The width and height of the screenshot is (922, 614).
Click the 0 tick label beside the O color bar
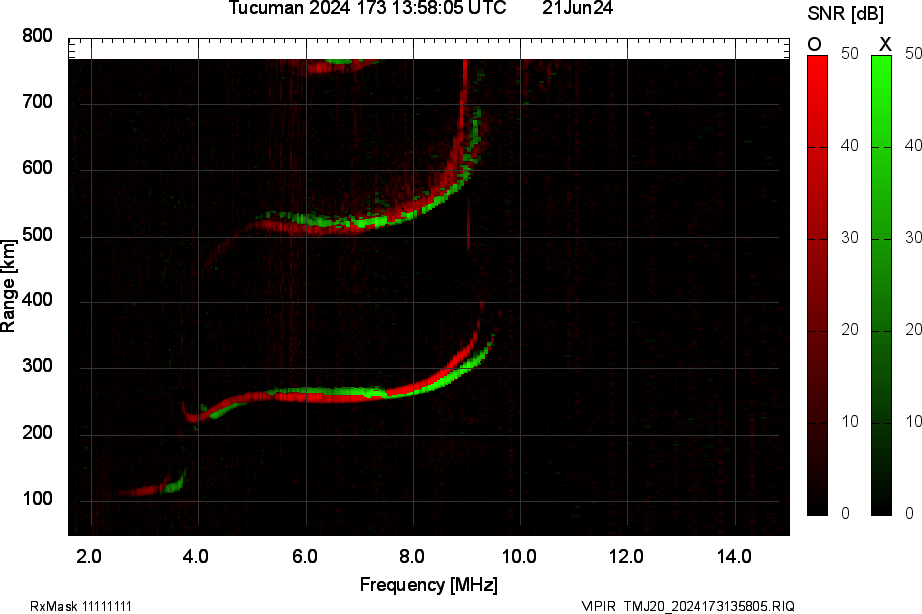tap(846, 513)
